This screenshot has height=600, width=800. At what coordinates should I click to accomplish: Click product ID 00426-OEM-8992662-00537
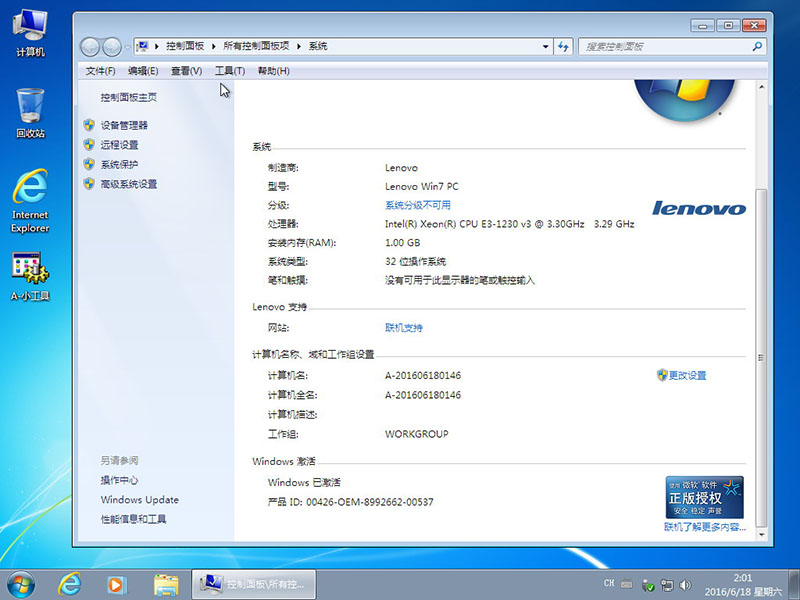pos(369,502)
